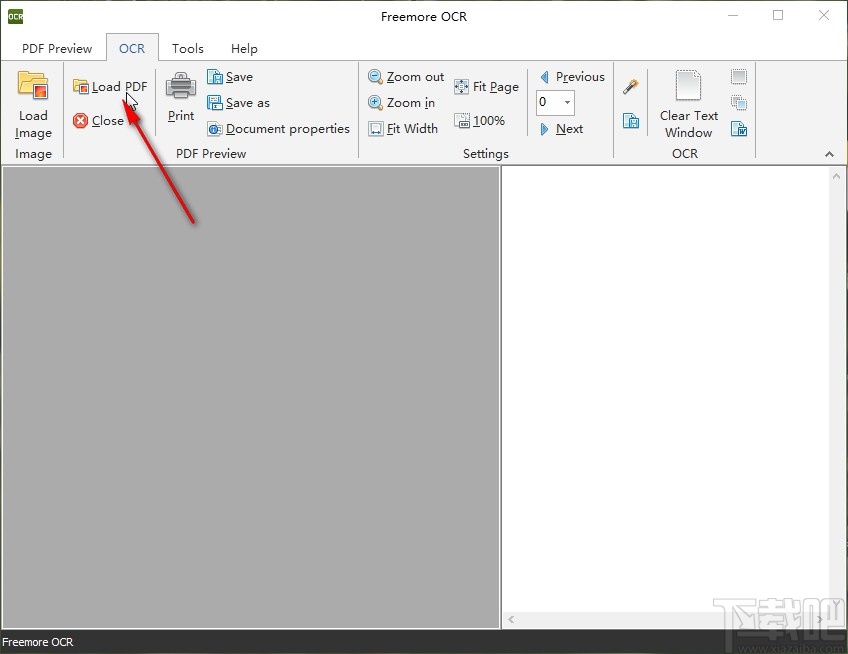This screenshot has height=654, width=848.
Task: Click the overlapping dotted squares icon
Action: pos(739,103)
